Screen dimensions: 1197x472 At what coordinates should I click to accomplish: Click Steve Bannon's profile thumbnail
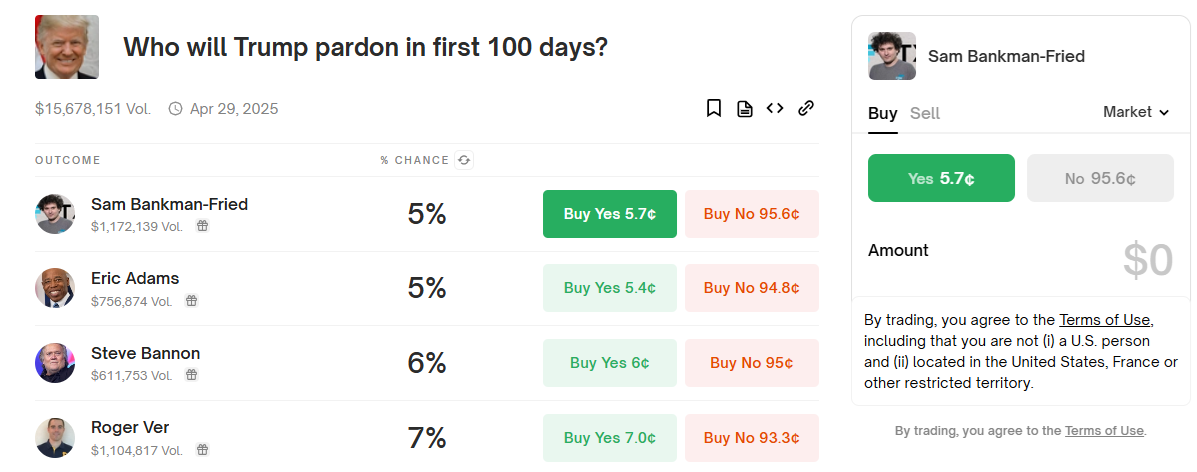55,363
